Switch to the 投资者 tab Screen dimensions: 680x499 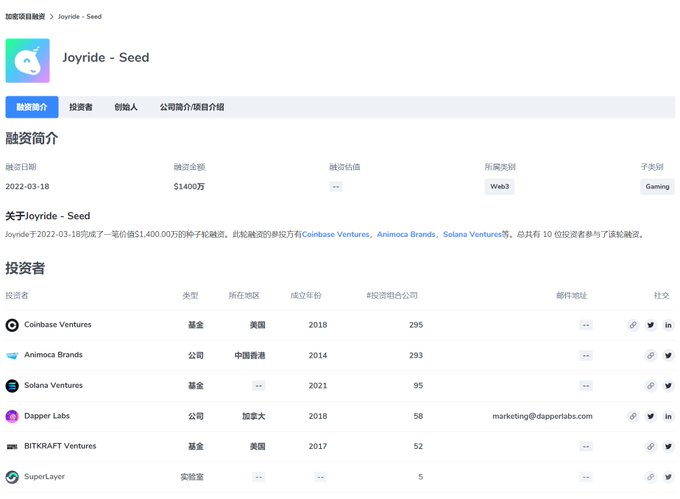point(81,107)
